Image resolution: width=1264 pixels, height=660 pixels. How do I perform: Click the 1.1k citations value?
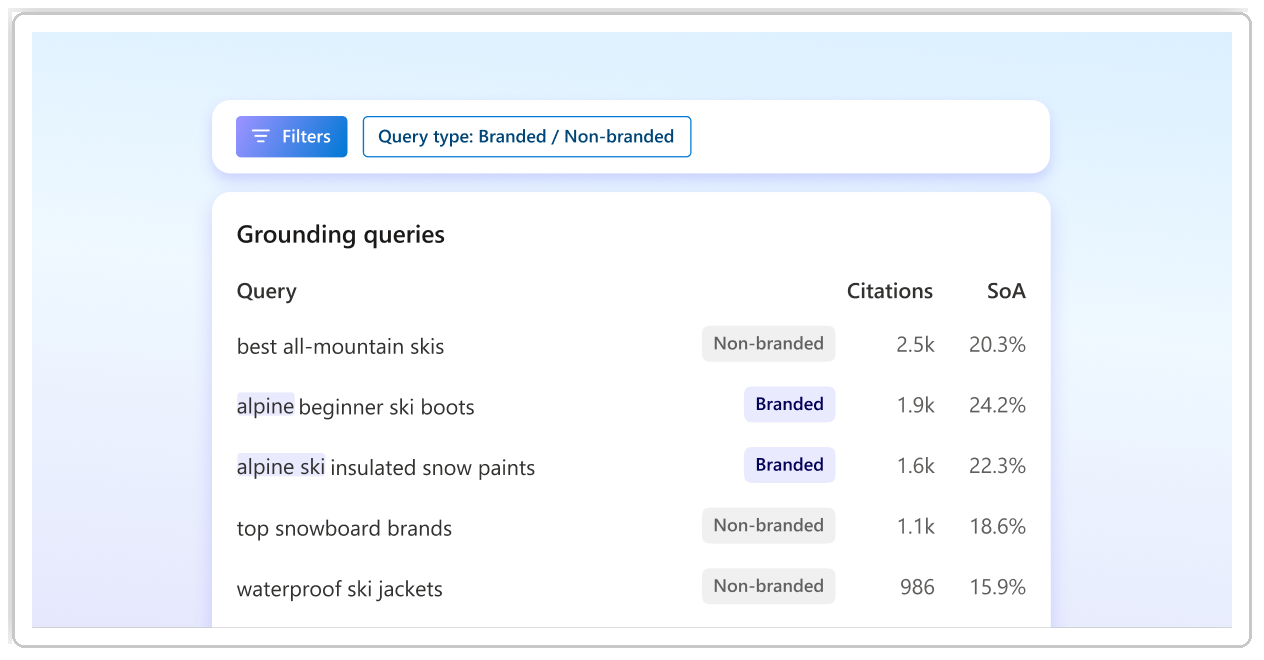(x=915, y=526)
